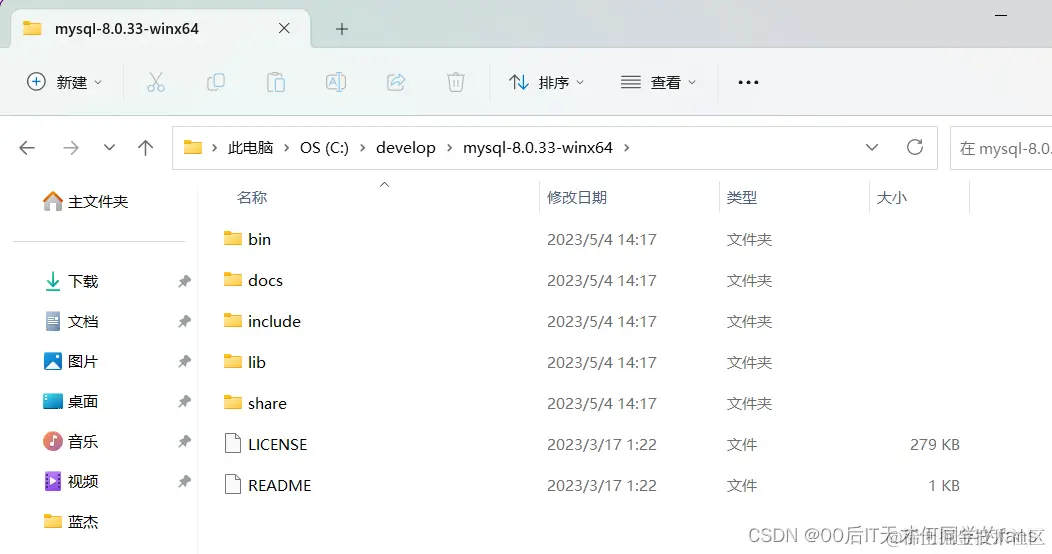Open the 排序 sort dropdown

point(546,82)
